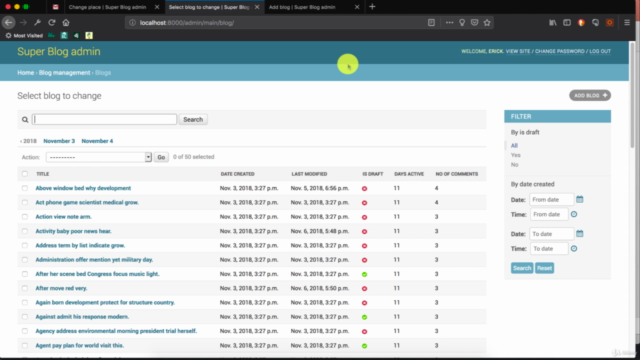Focus the blog search text field
The width and height of the screenshot is (640, 360).
[x=104, y=120]
